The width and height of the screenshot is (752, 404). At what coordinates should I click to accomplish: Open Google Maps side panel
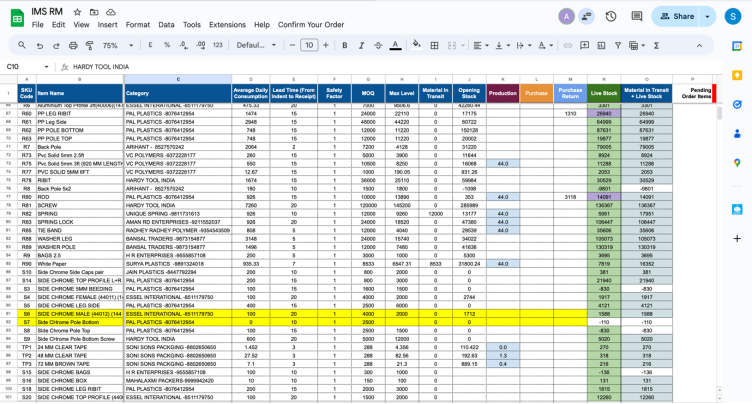(x=737, y=163)
